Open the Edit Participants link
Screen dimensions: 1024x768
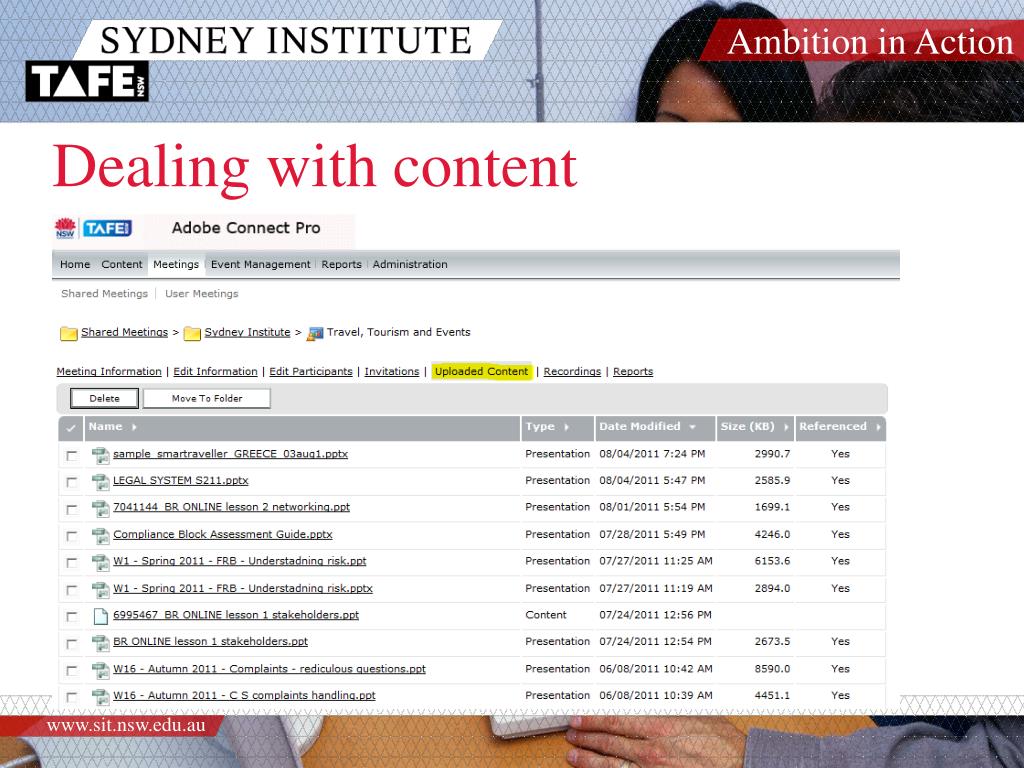pyautogui.click(x=311, y=372)
